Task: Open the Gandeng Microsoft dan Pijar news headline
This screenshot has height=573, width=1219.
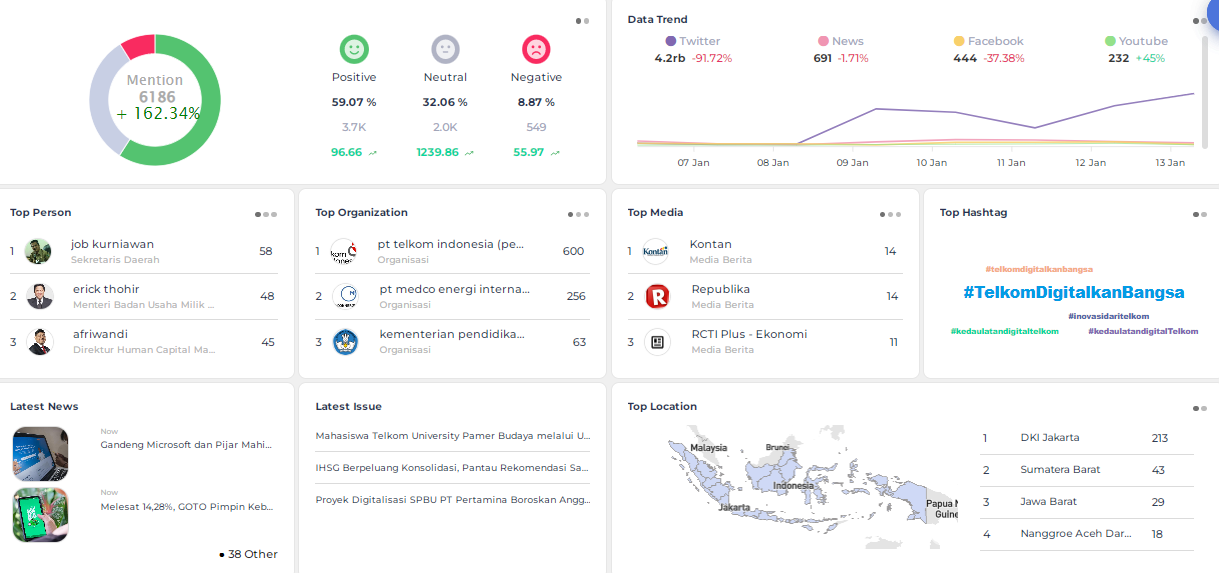Action: (x=186, y=445)
